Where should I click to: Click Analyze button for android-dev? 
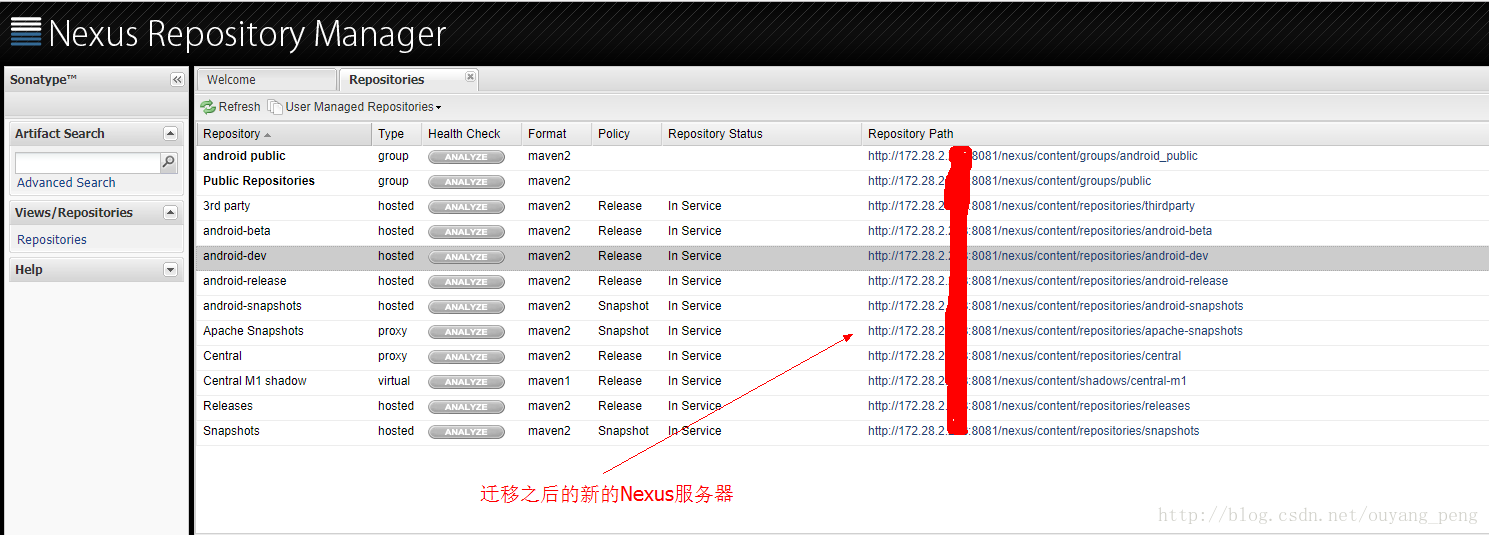tap(466, 257)
